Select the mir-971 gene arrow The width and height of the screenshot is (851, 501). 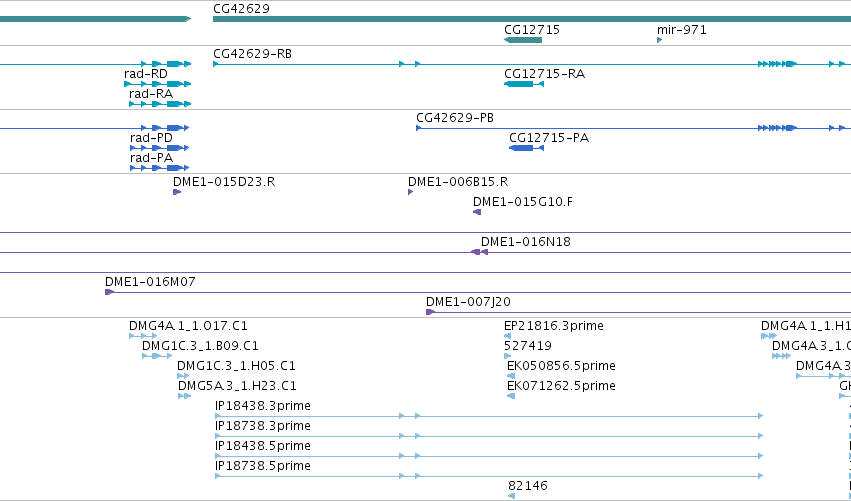[659, 40]
